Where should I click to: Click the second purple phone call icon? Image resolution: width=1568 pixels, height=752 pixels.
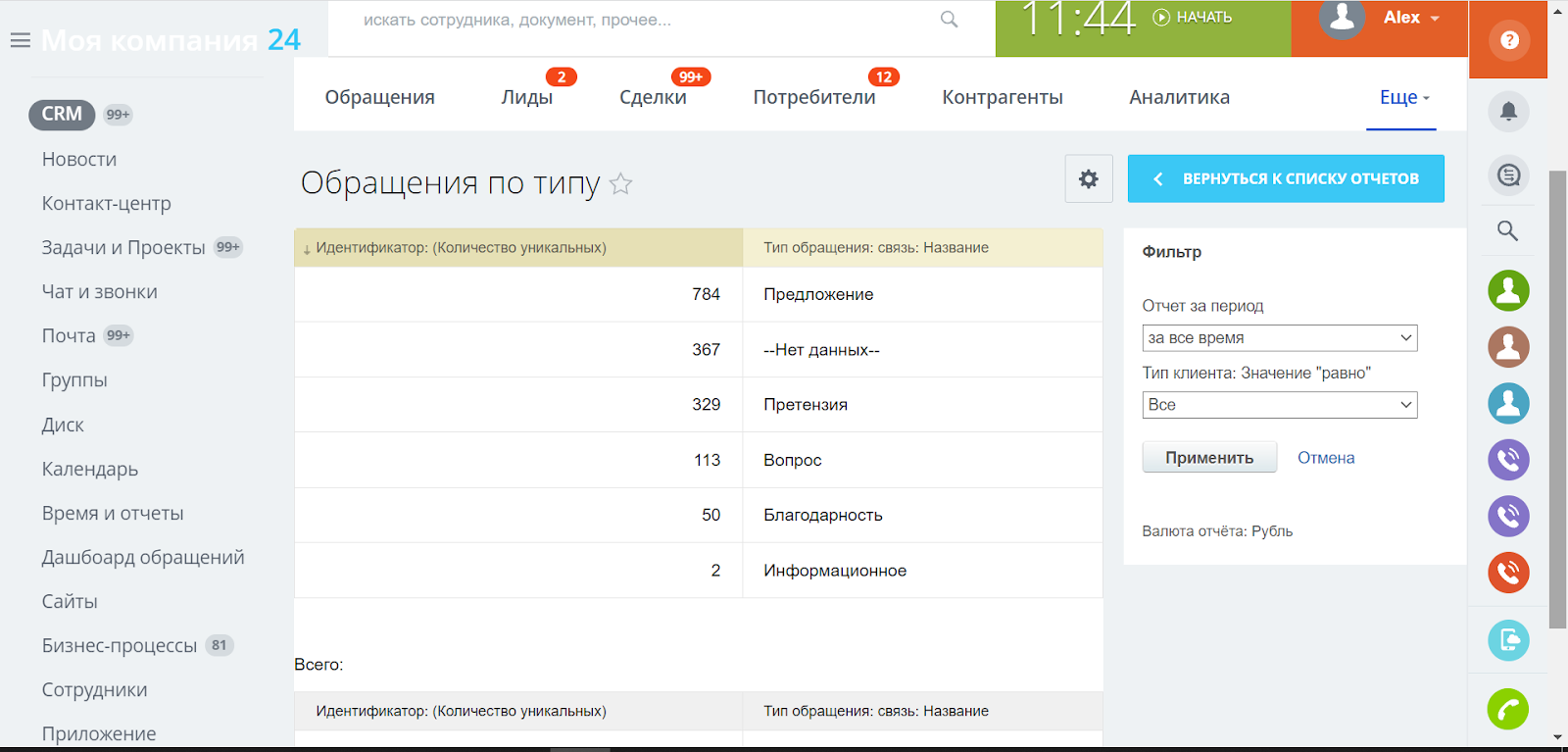tap(1509, 516)
